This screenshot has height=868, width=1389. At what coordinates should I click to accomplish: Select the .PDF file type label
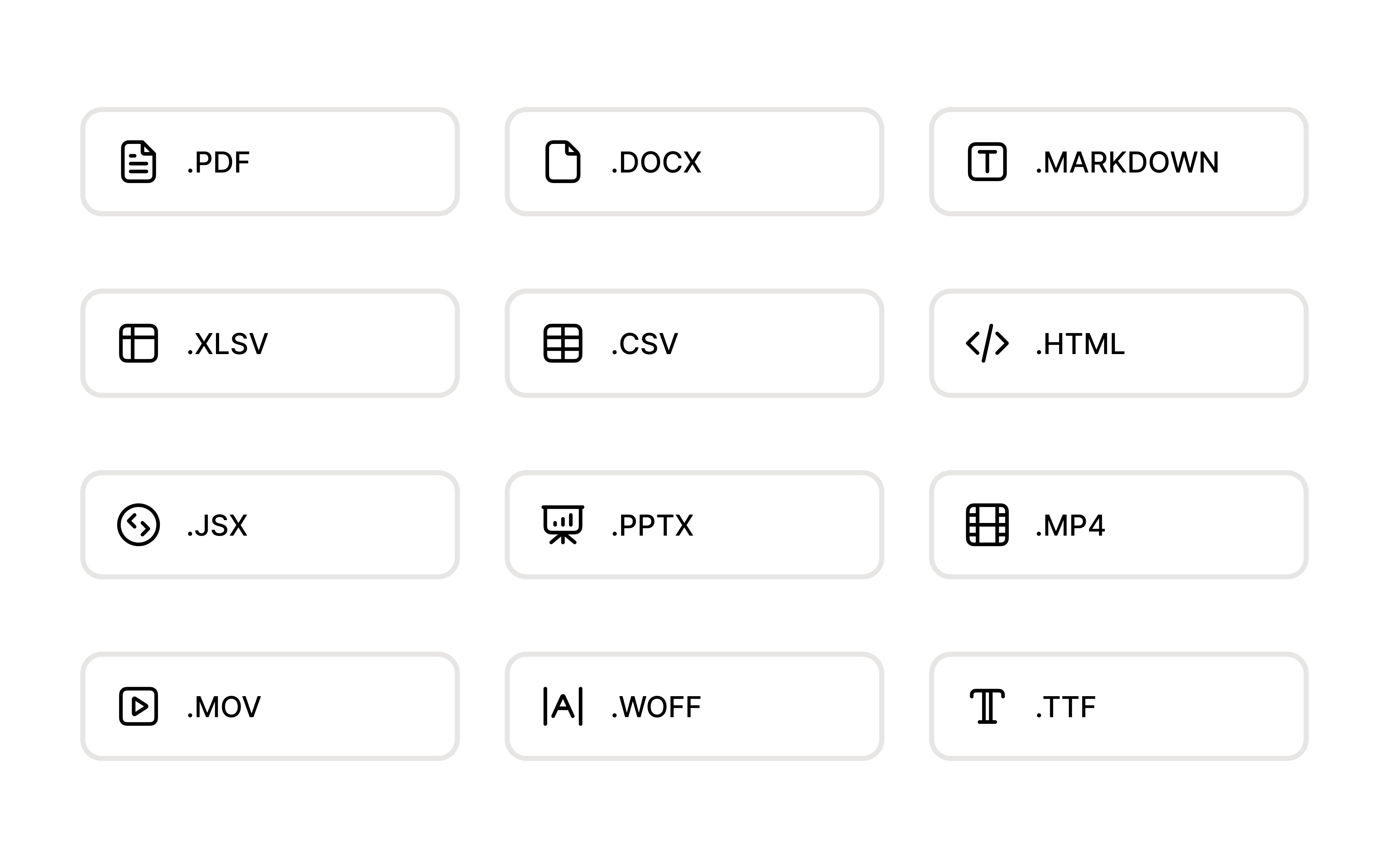(218, 162)
